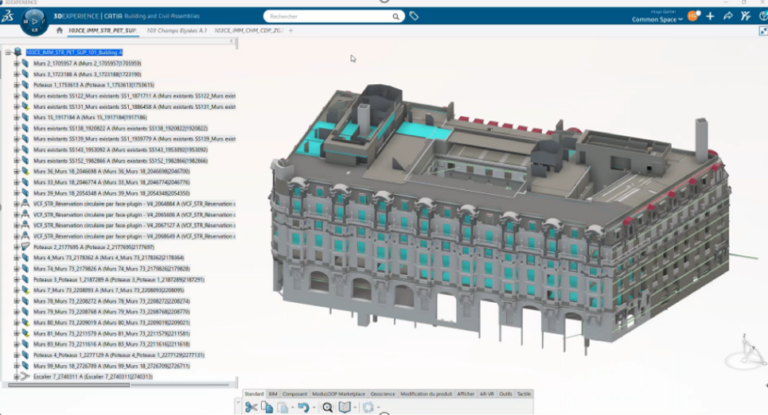Viewport: 768px width, 415px height.
Task: Click the Escalier 7_2740311 item icon
Action: pyautogui.click(x=25, y=376)
